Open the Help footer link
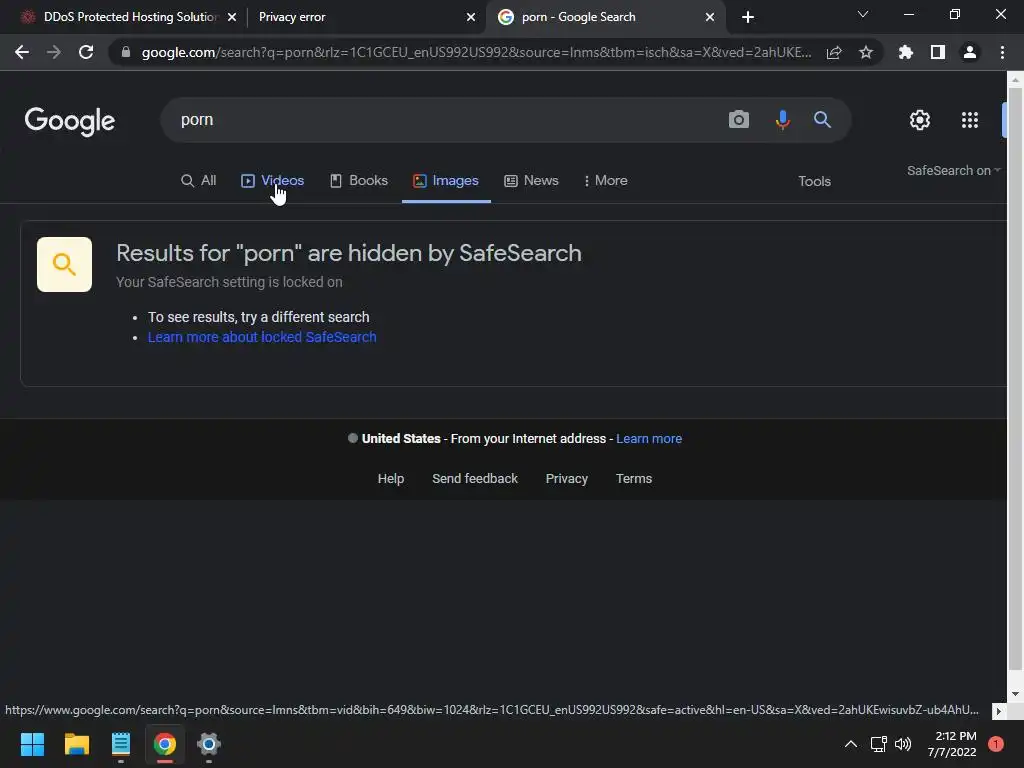This screenshot has height=768, width=1024. point(391,479)
